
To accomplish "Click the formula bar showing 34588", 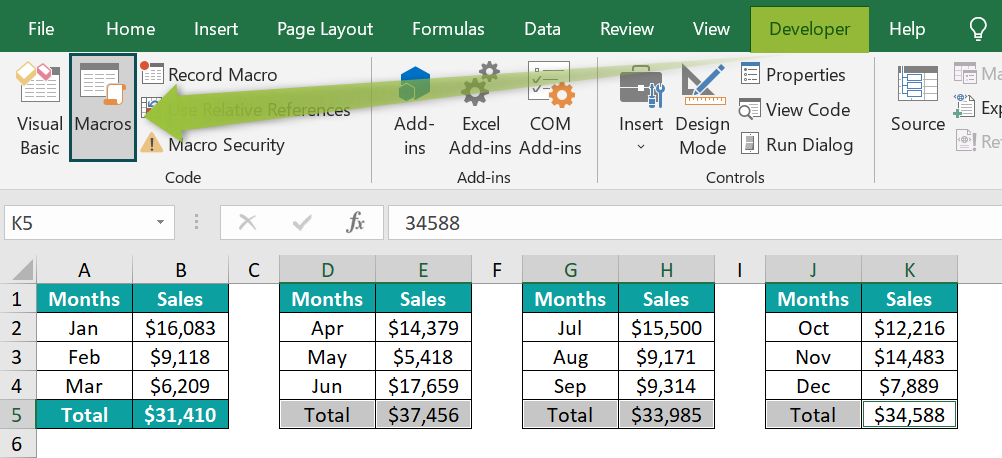I will click(695, 222).
